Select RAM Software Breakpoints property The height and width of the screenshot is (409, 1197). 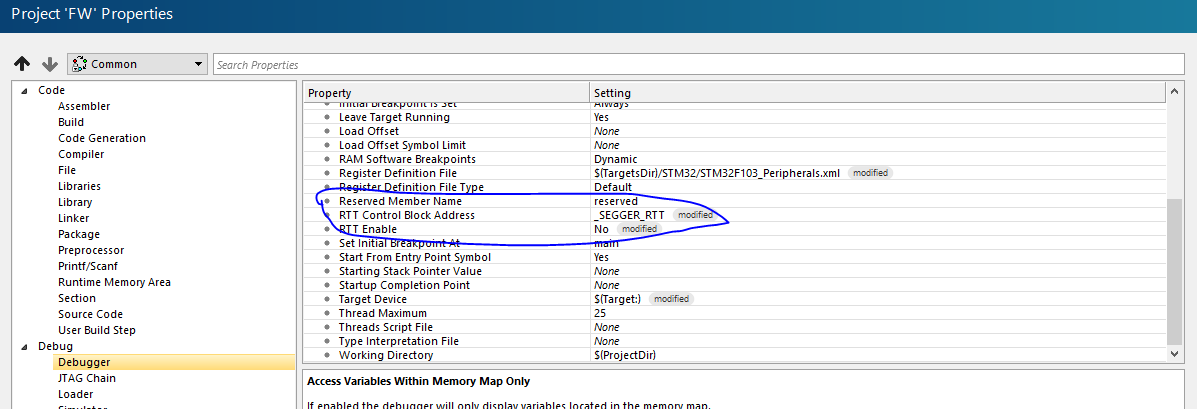click(408, 159)
